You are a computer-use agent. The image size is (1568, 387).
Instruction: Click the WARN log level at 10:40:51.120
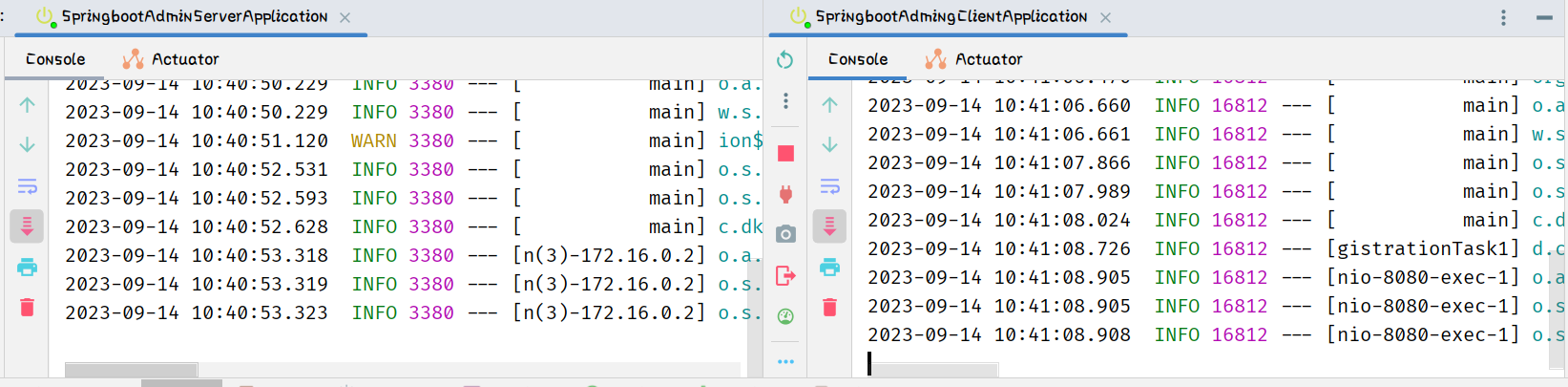click(373, 140)
